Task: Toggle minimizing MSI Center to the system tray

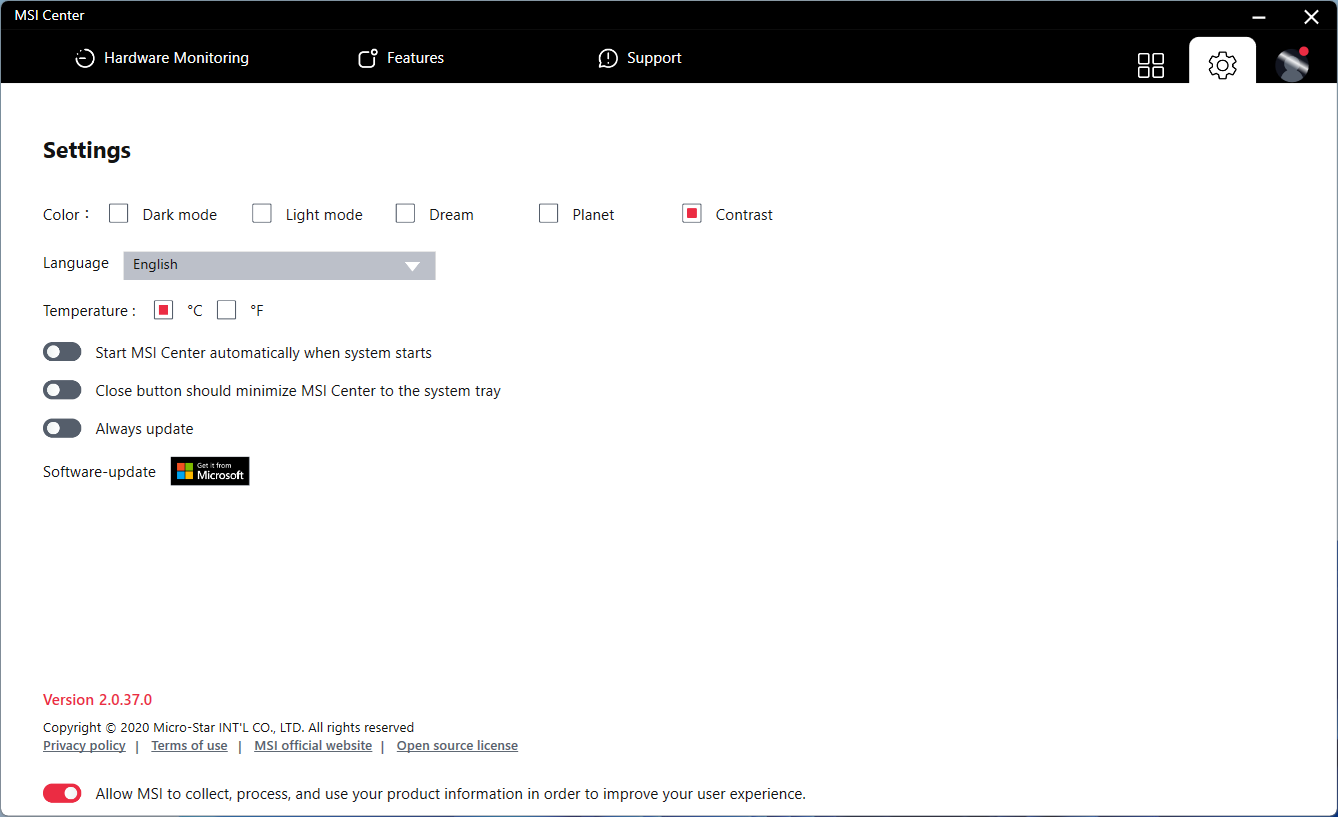Action: point(62,389)
